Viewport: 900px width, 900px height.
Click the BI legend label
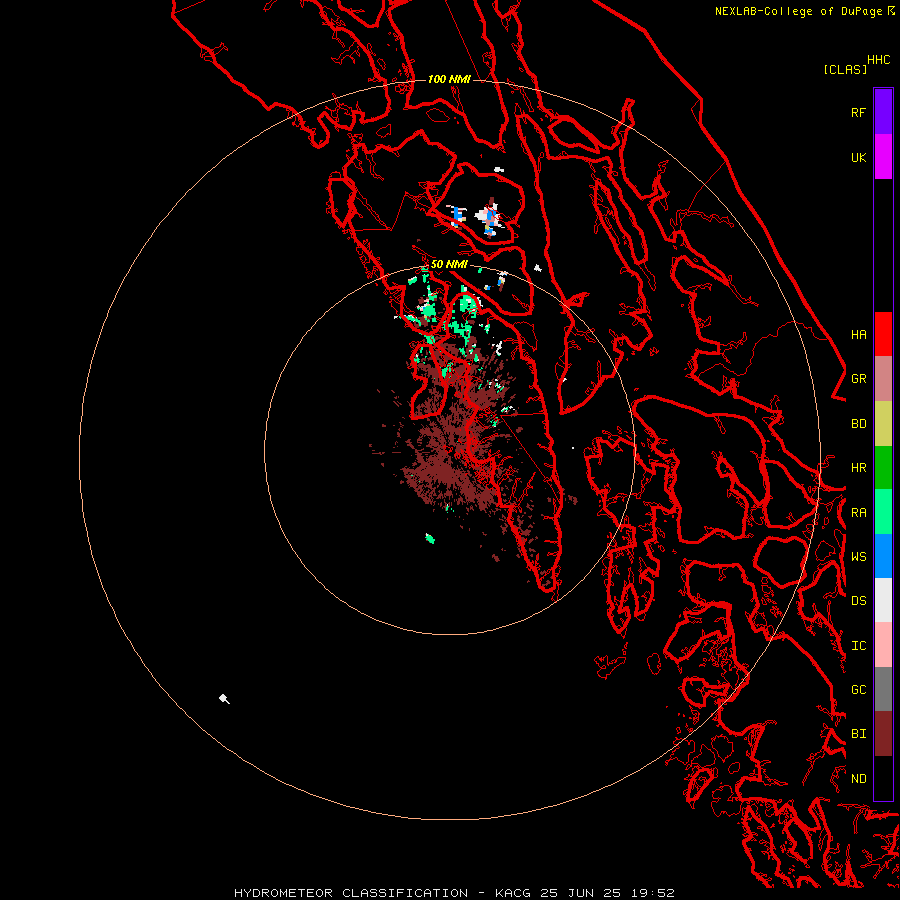coord(858,734)
